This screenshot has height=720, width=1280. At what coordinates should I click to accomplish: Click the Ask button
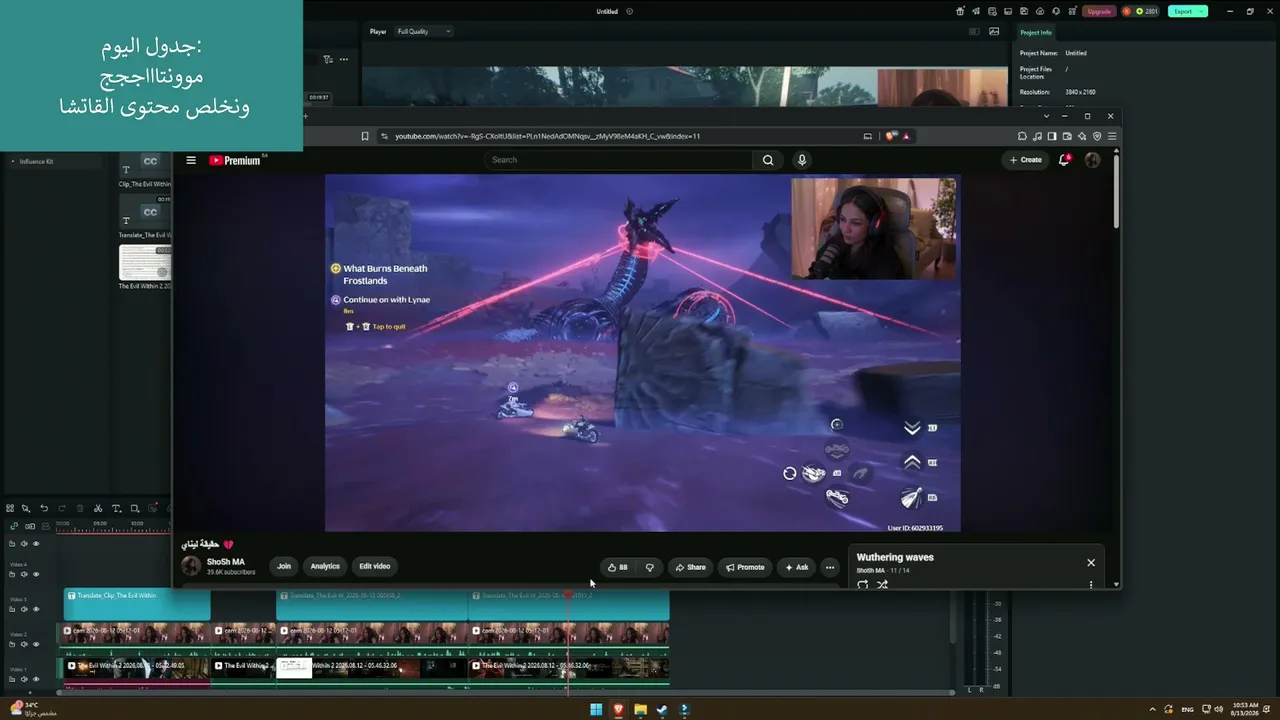click(x=796, y=567)
